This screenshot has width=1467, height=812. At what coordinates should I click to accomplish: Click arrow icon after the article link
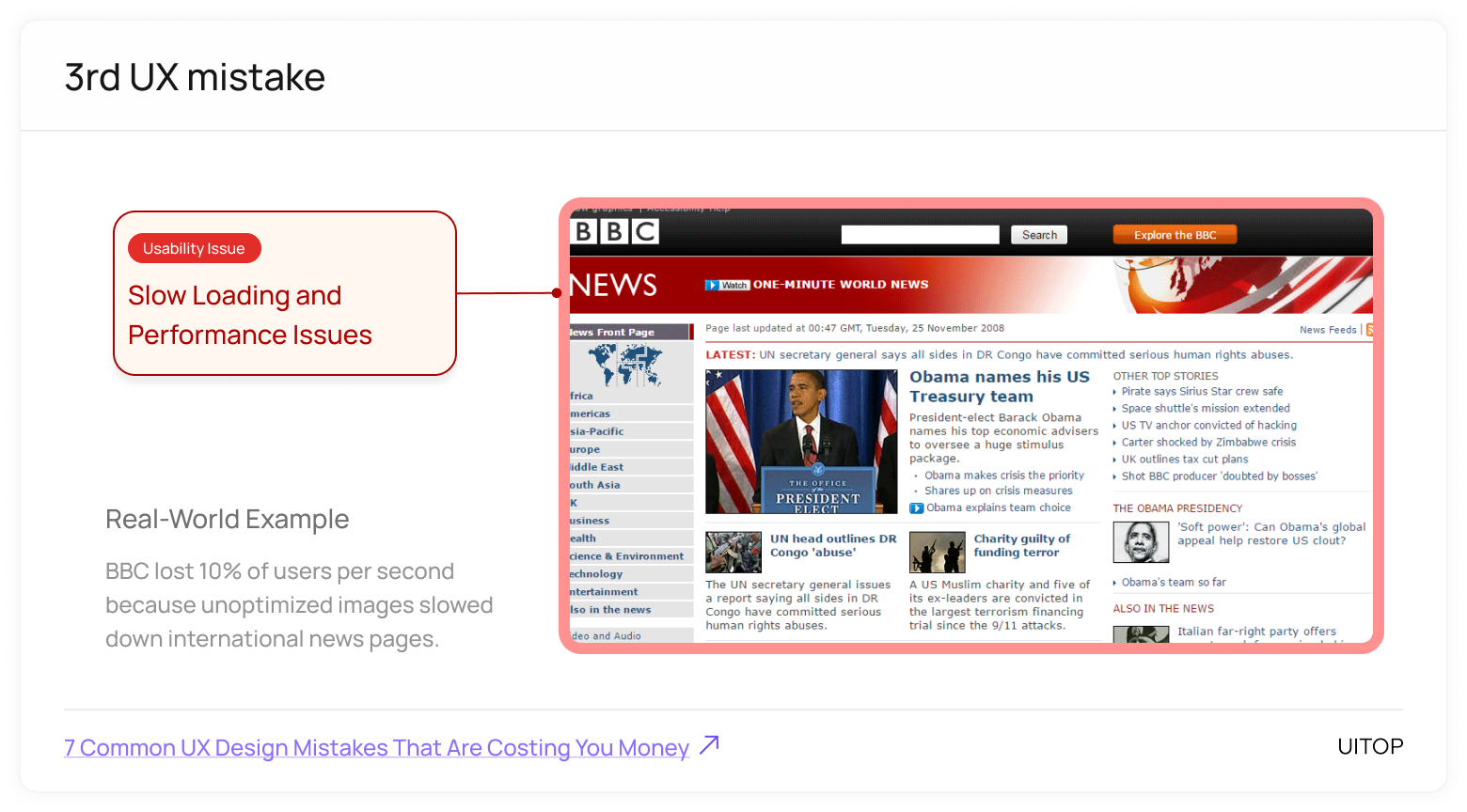(710, 745)
